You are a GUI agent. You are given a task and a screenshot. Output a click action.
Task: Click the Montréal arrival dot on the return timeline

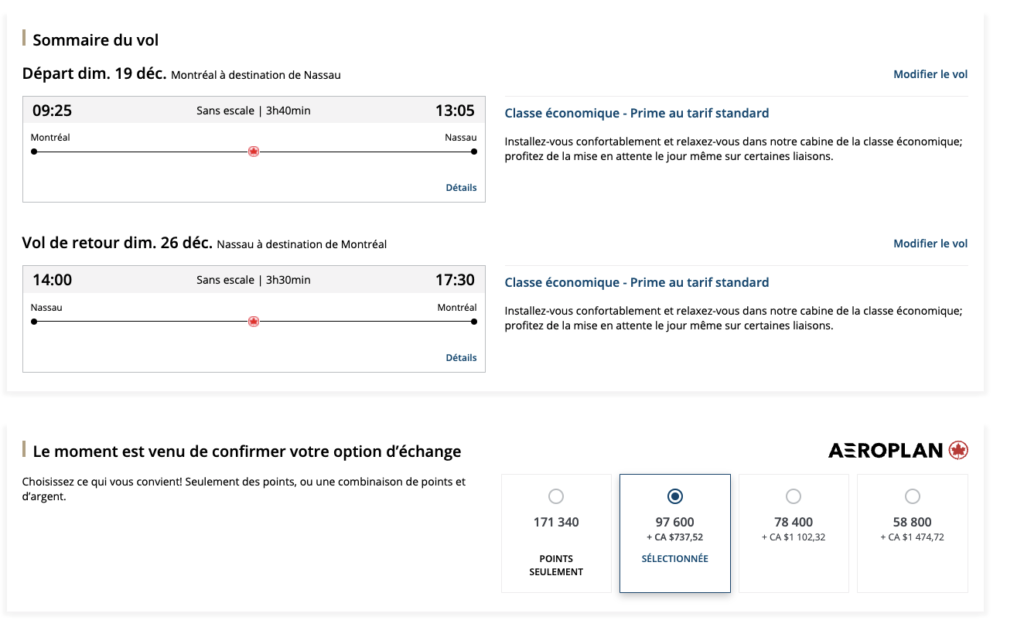click(x=474, y=322)
